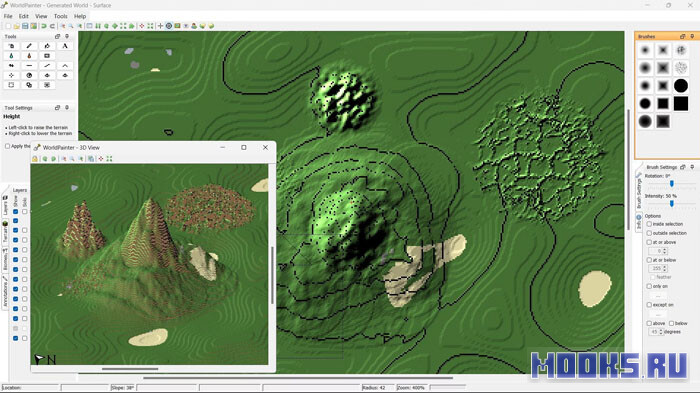Check the 'only on' checkbox
Viewport: 700px width, 393px height.
649,286
